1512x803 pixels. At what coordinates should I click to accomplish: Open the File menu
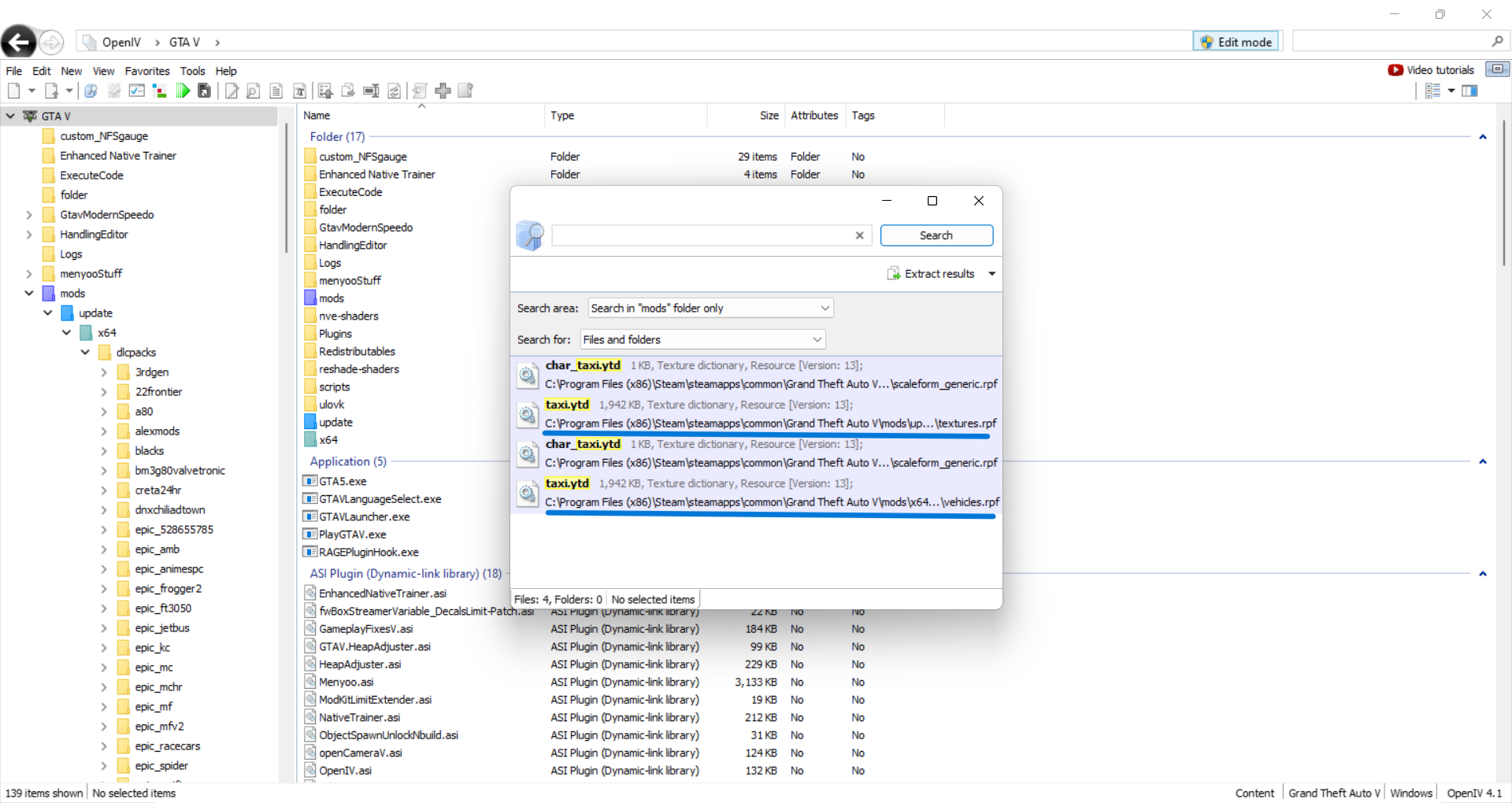tap(14, 71)
